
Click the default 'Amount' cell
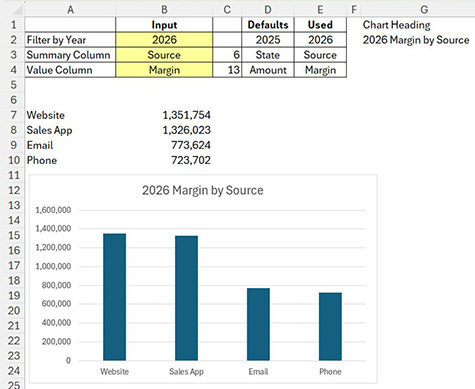(x=268, y=70)
